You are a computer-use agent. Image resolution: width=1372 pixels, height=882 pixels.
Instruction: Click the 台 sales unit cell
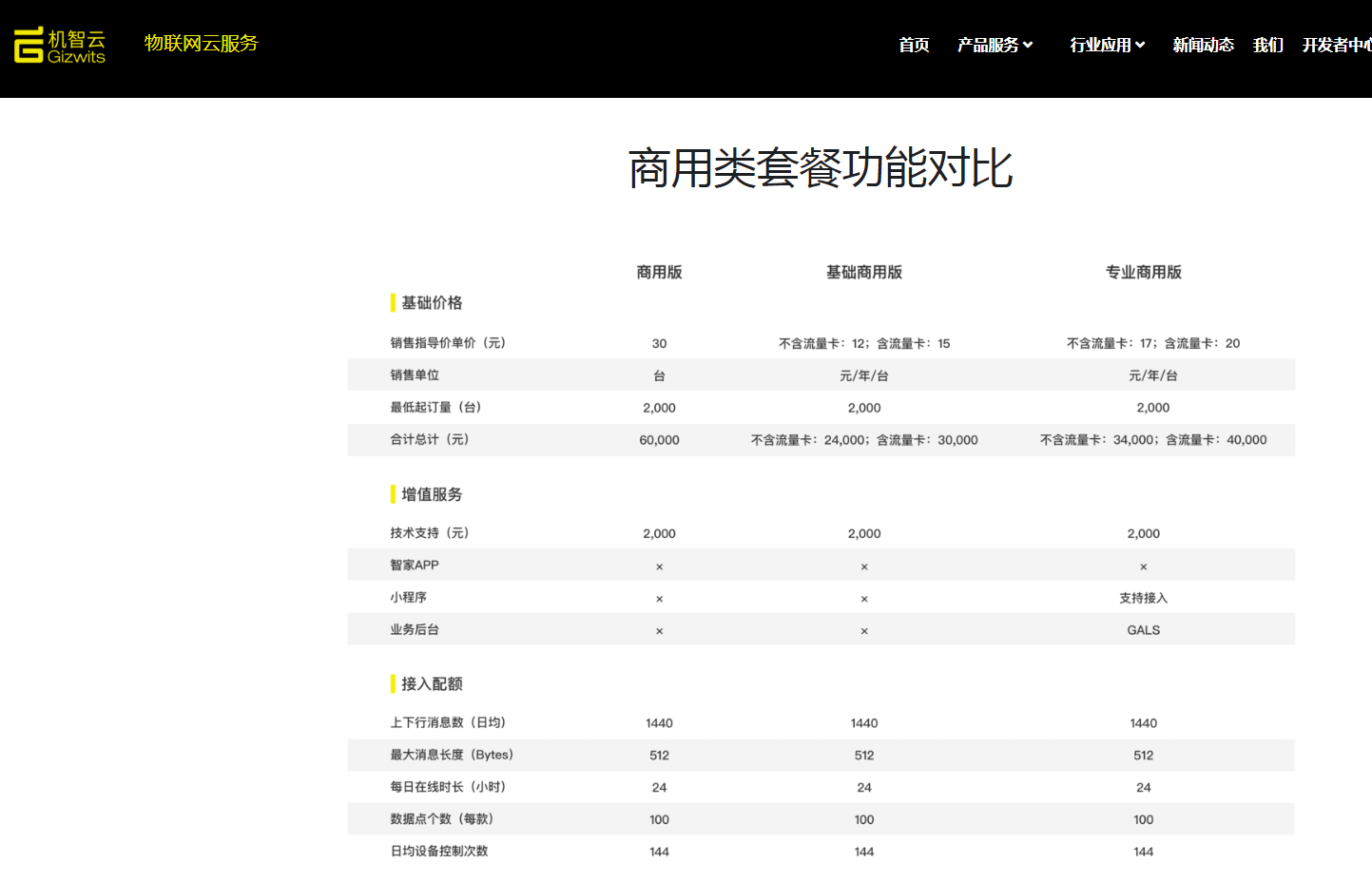(659, 375)
